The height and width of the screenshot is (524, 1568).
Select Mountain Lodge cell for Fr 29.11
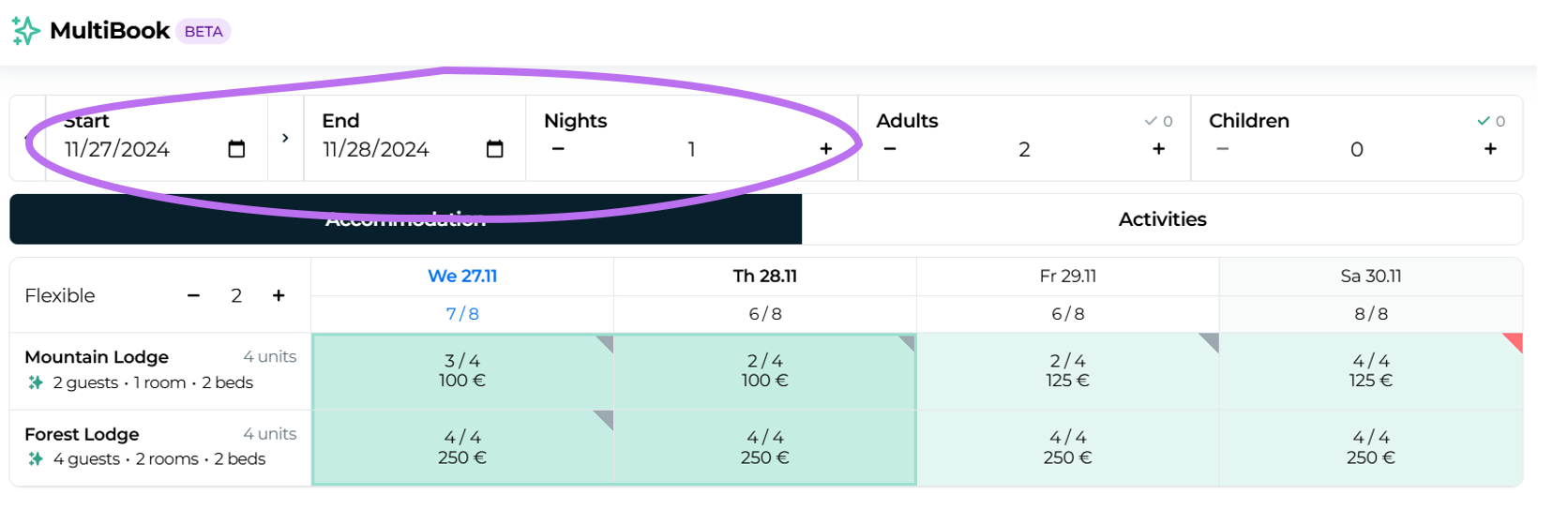[1067, 371]
